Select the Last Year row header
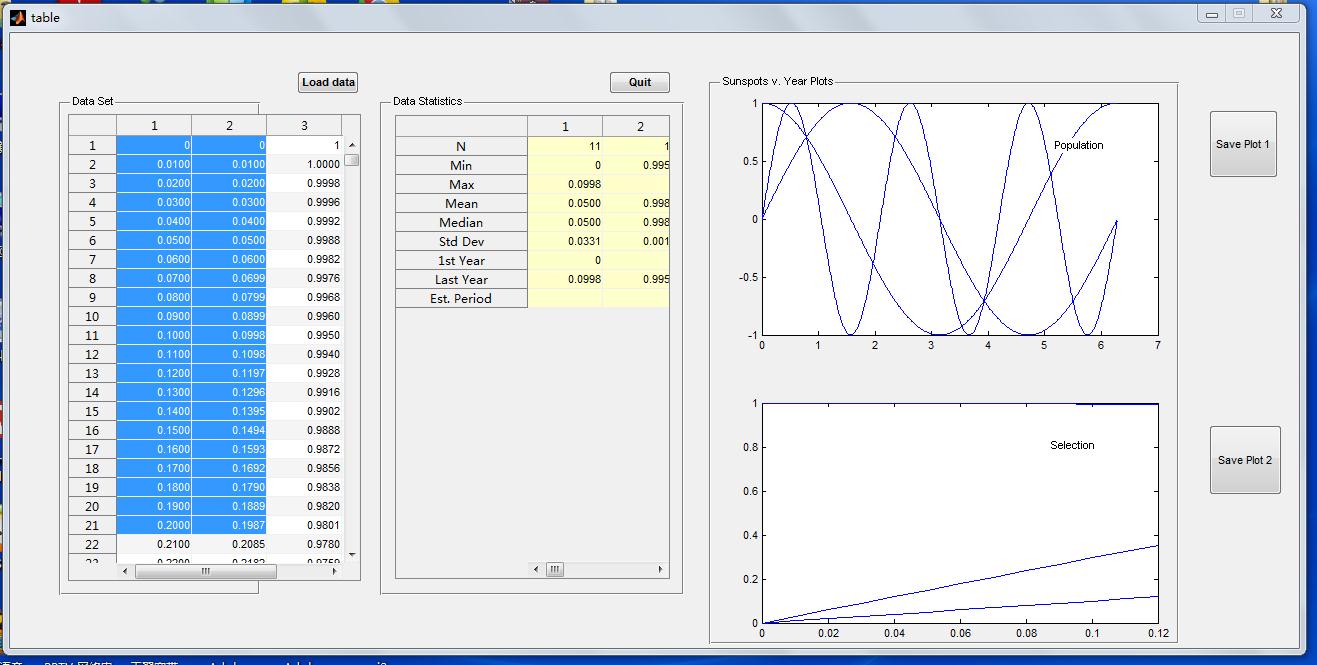Viewport: 1317px width, 665px height. point(461,279)
